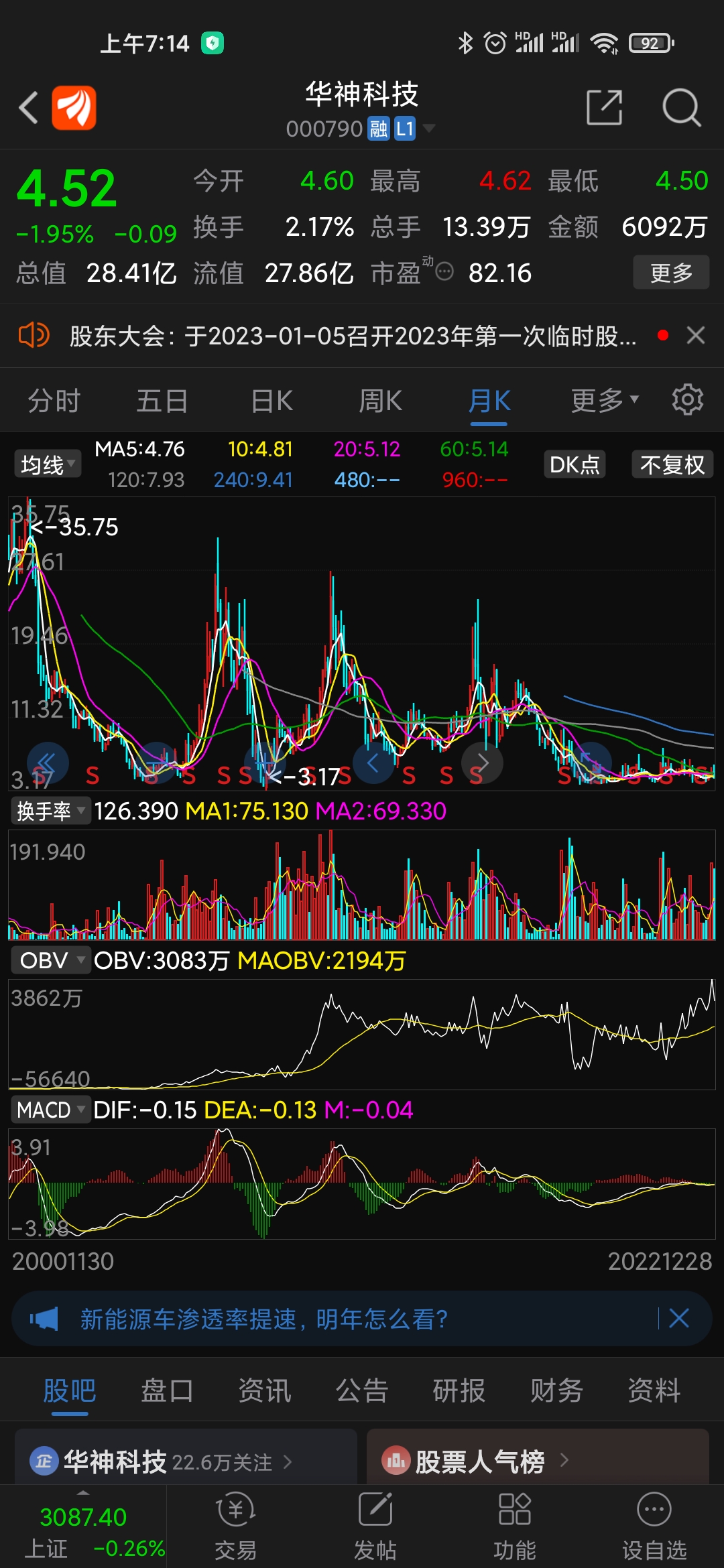Tap the monthly K-line chart area
This screenshot has width=724, height=1568.
[362, 643]
